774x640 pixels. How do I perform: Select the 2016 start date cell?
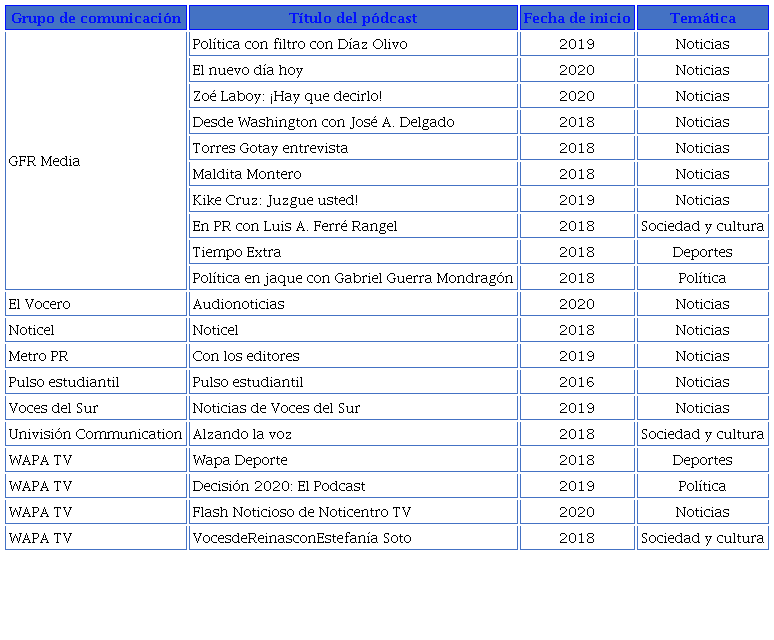coord(577,382)
